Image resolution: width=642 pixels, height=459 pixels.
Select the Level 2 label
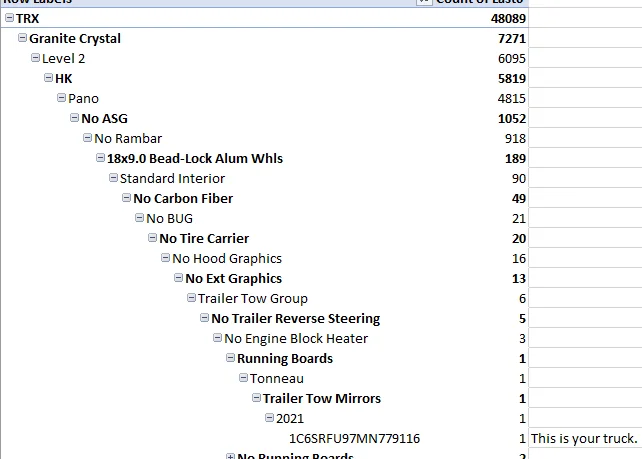63,59
